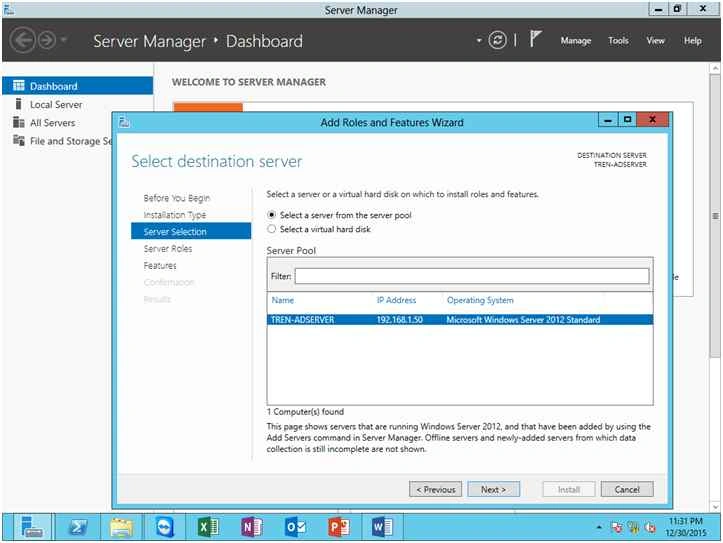Click the taskbar clock showing 11:31 PM

tap(686, 527)
